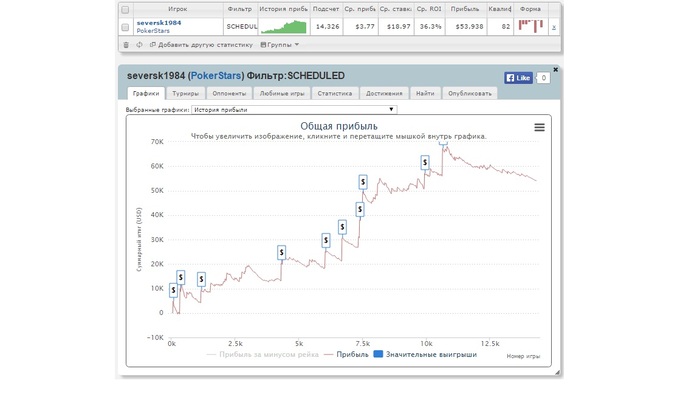The width and height of the screenshot is (700, 394).
Task: Tick the select-all checkbox in table header
Action: click(125, 9)
